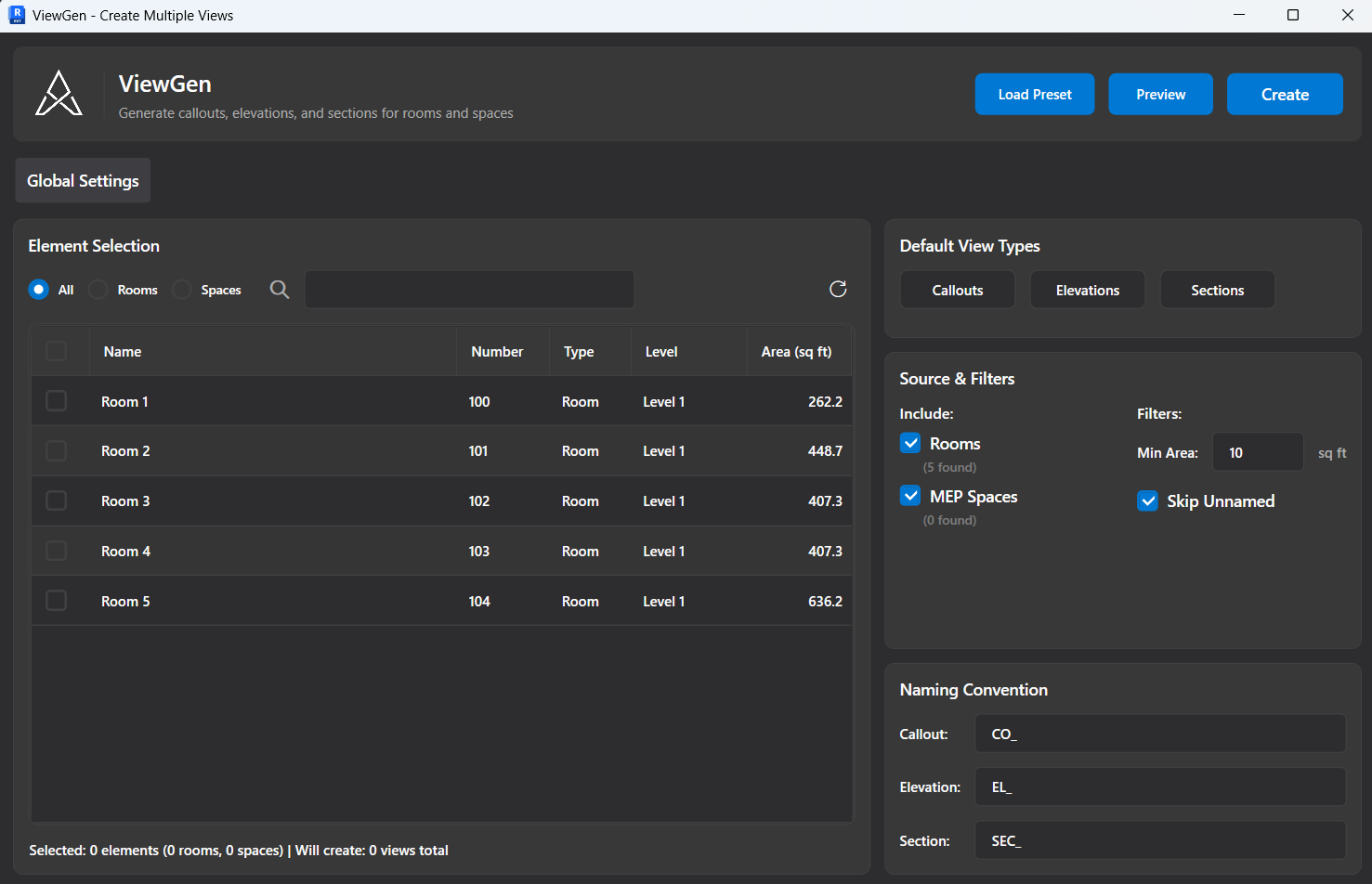The image size is (1372, 884).
Task: Click the Preview button
Action: click(1161, 95)
